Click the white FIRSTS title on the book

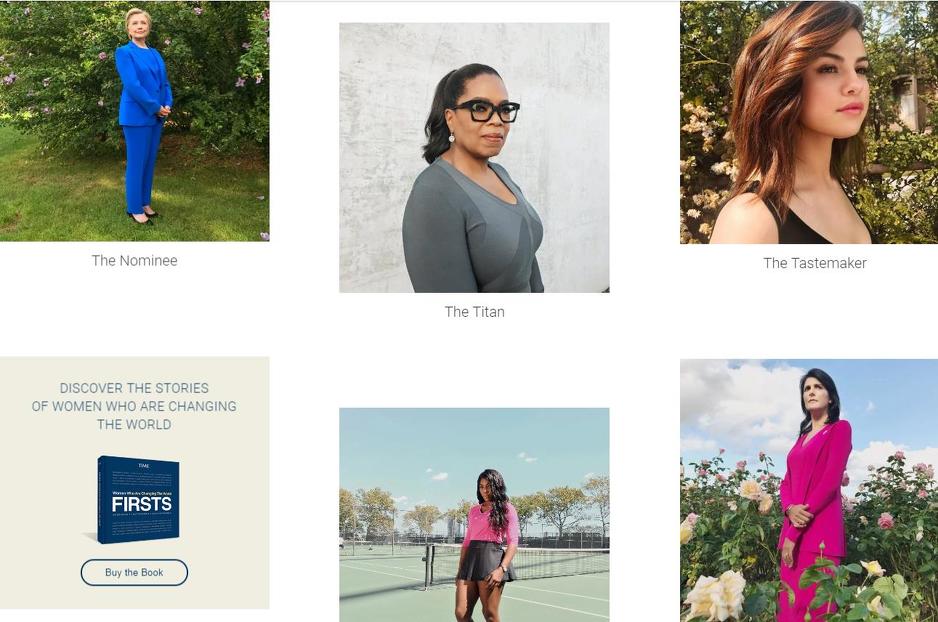pyautogui.click(x=142, y=504)
